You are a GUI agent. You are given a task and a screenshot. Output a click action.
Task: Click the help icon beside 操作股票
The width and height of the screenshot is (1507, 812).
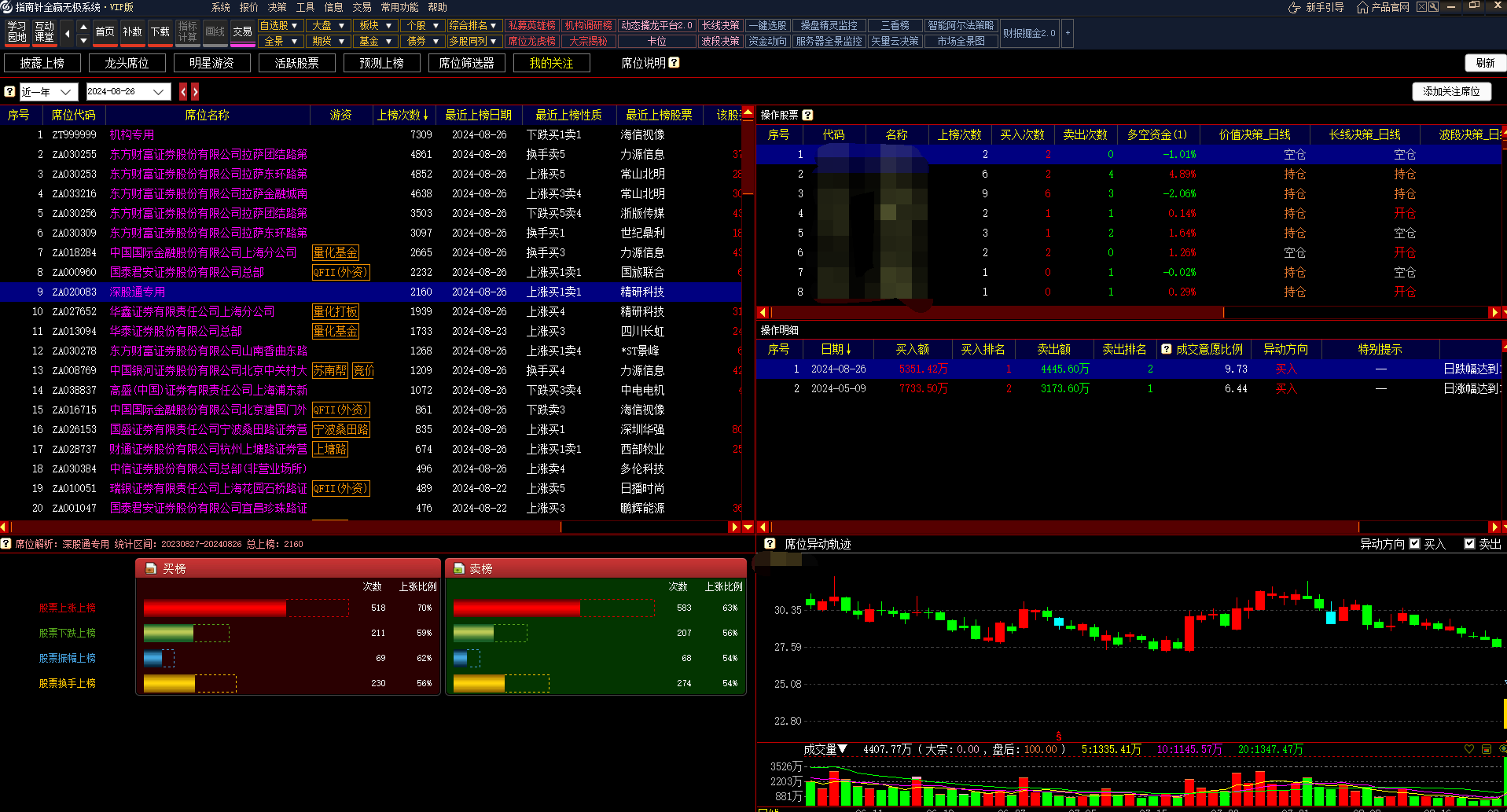807,115
